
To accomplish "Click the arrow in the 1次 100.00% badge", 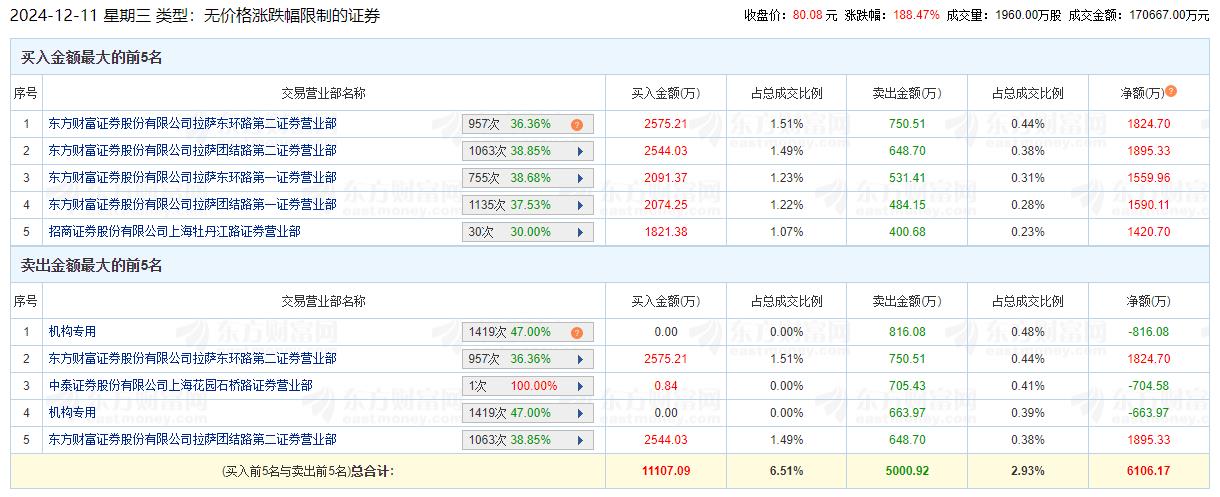I will pyautogui.click(x=579, y=386).
